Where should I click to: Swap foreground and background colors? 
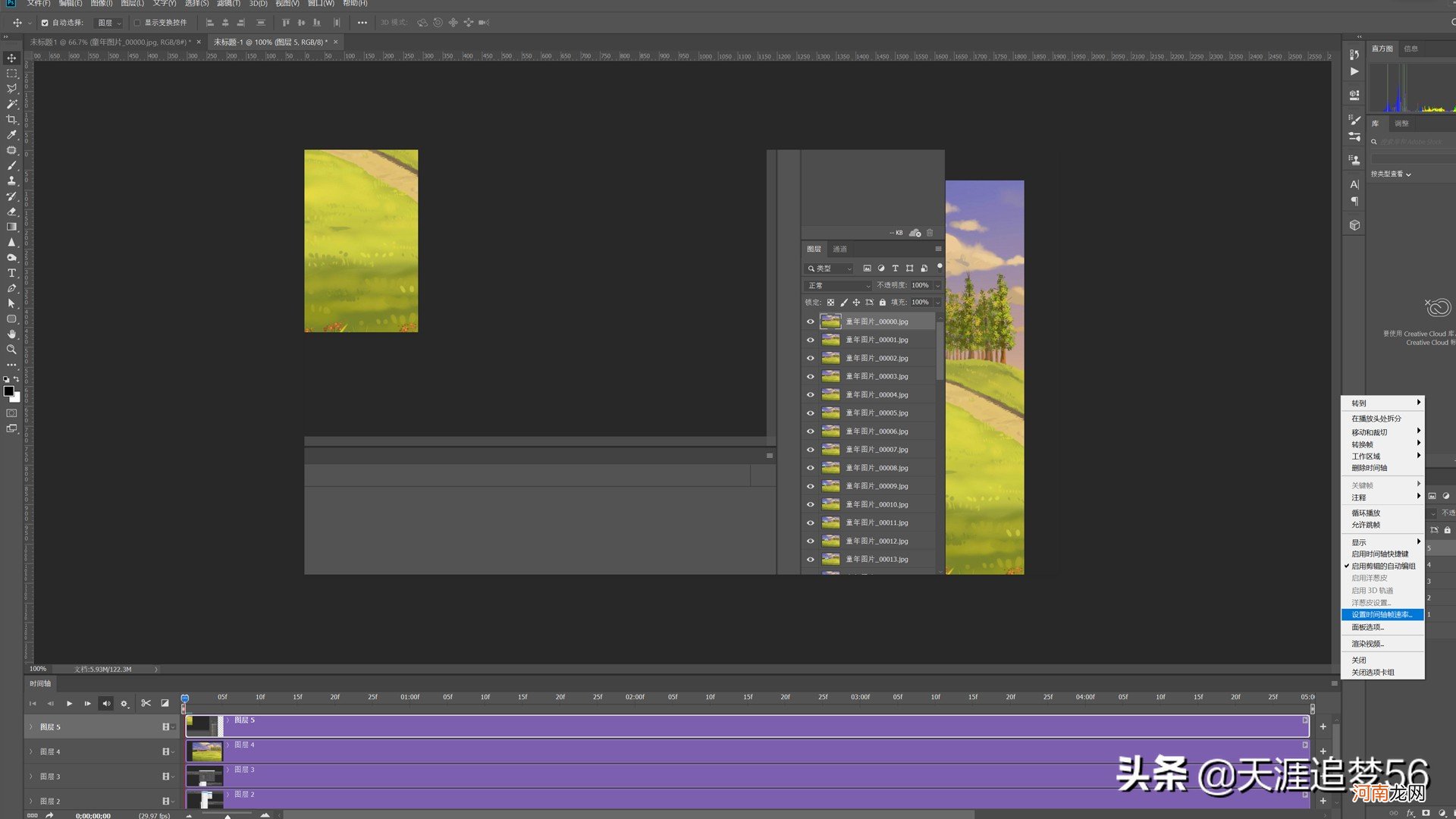point(17,379)
